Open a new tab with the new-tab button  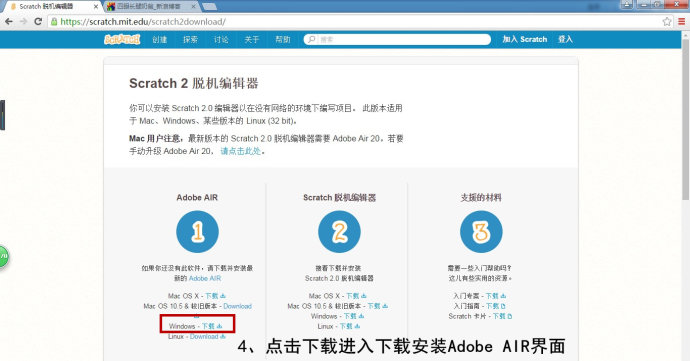[x=209, y=7]
